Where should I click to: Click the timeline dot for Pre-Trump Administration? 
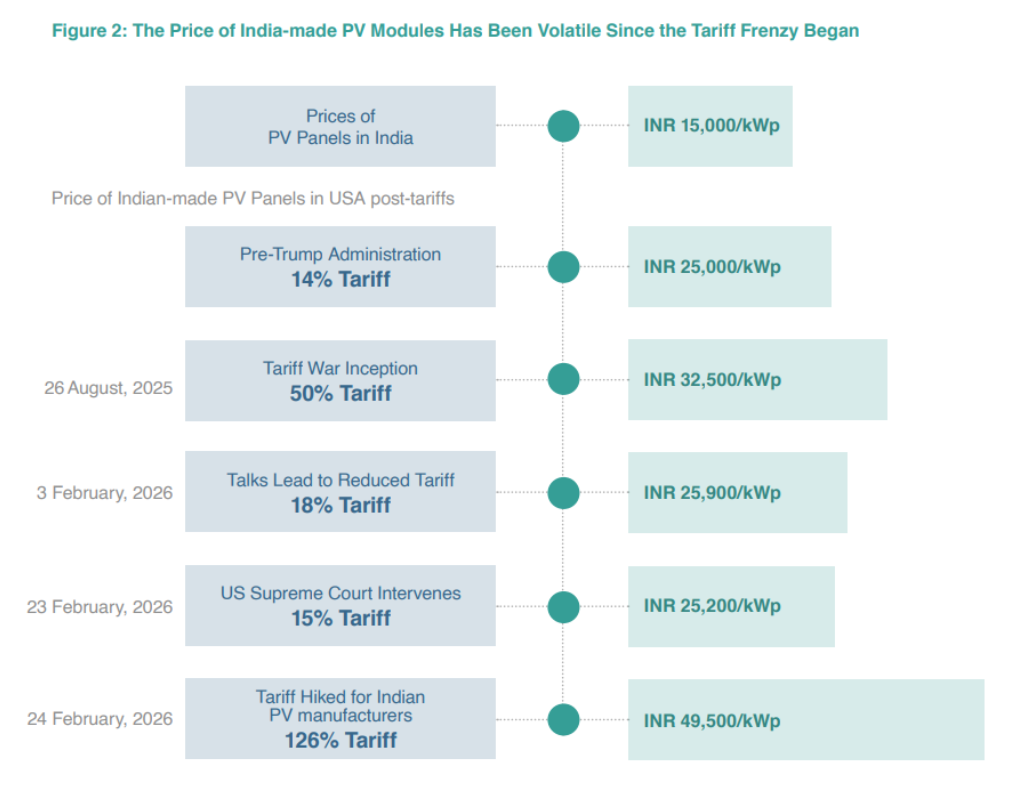pyautogui.click(x=563, y=267)
